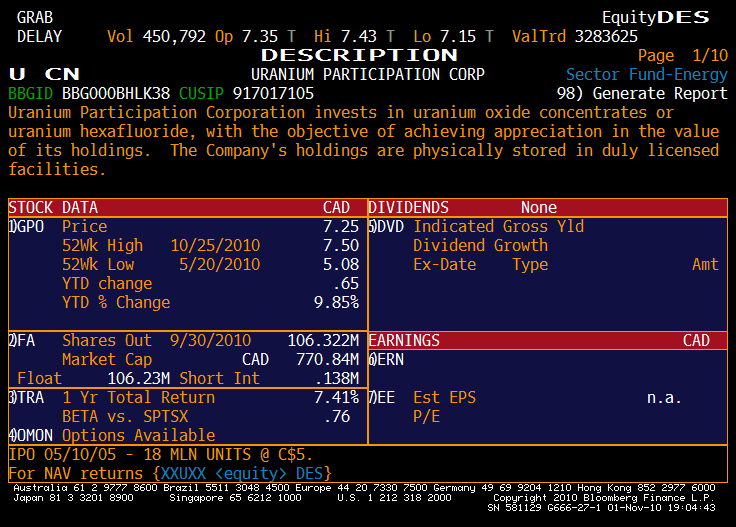Open the 6) ERN earnings link

(x=386, y=359)
